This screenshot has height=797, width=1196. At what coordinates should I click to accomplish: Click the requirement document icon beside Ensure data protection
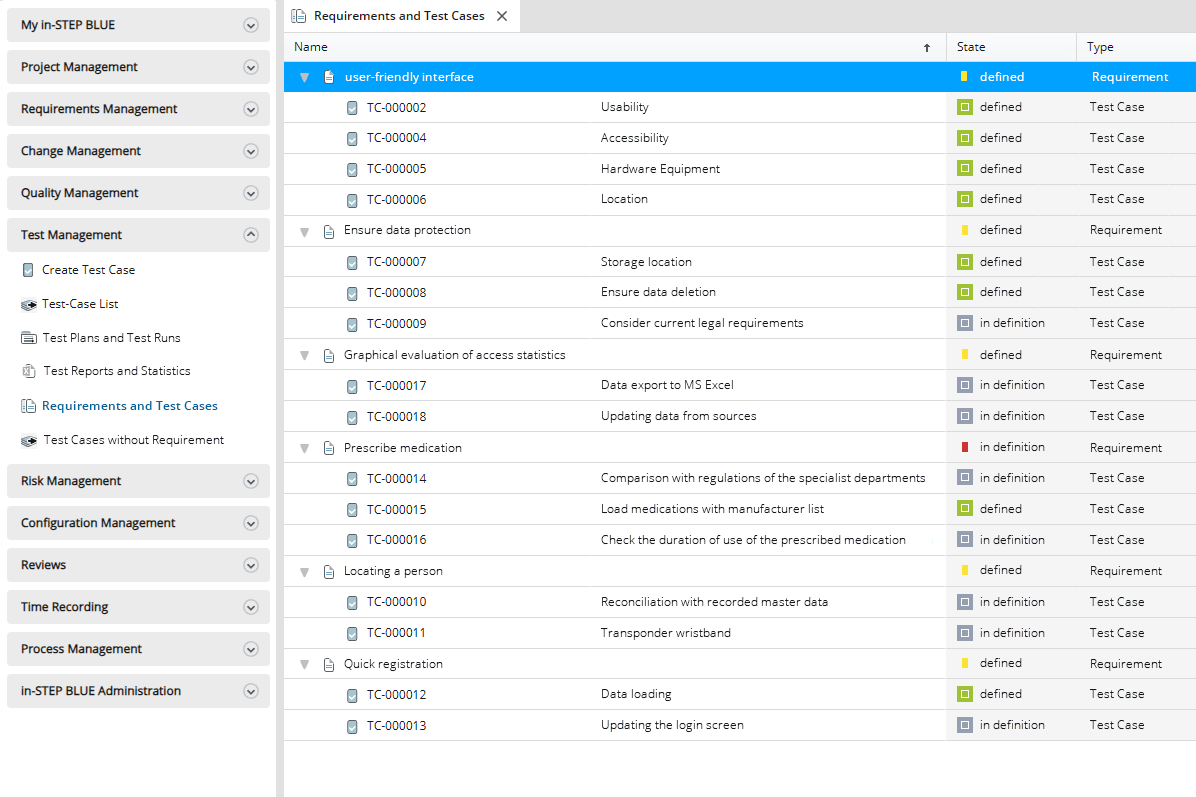click(329, 230)
